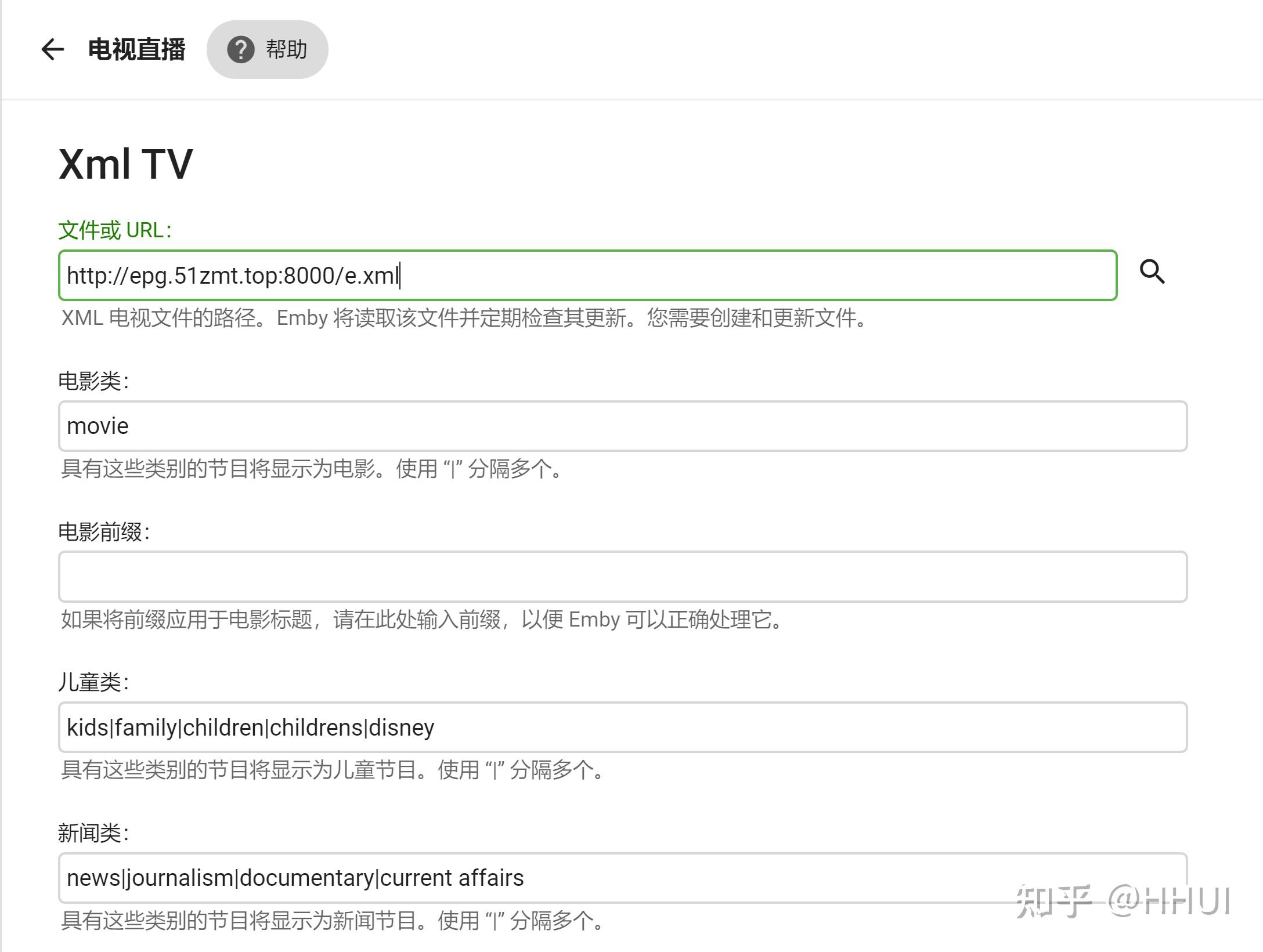This screenshot has height=952, width=1263.
Task: Click the question mark icon in the help pill
Action: [x=241, y=49]
